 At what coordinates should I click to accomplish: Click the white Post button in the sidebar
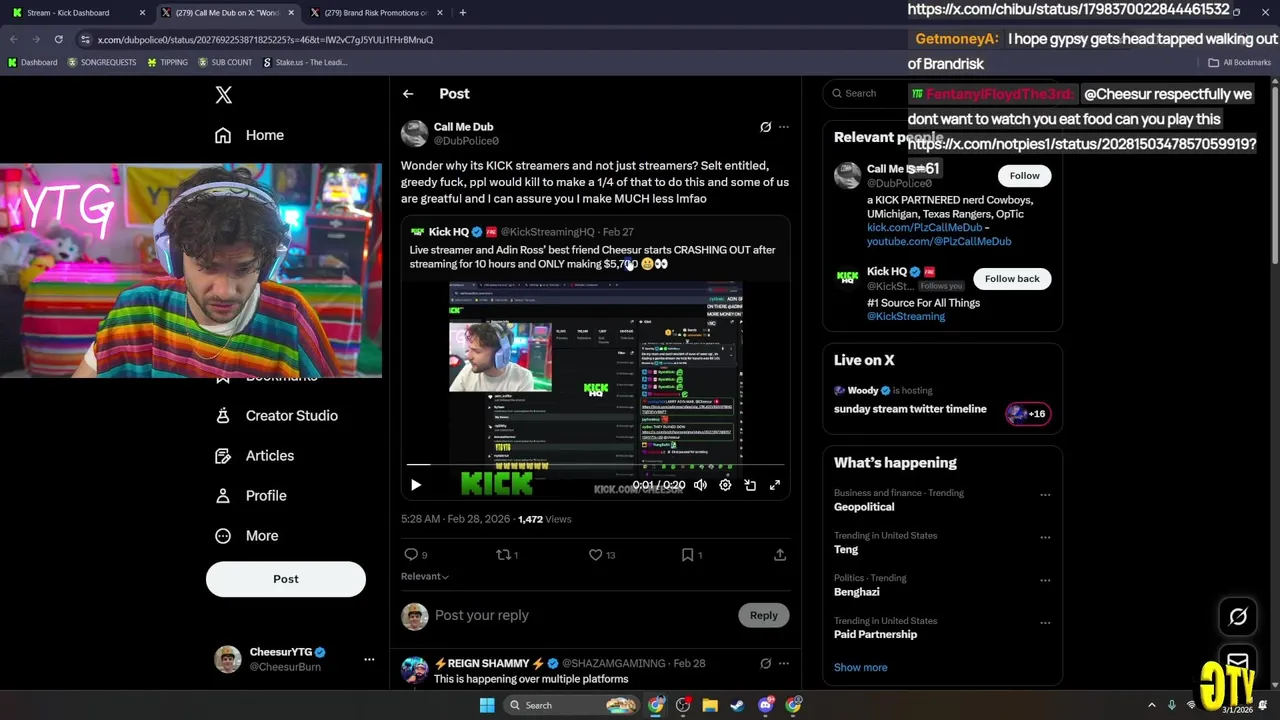[x=286, y=579]
